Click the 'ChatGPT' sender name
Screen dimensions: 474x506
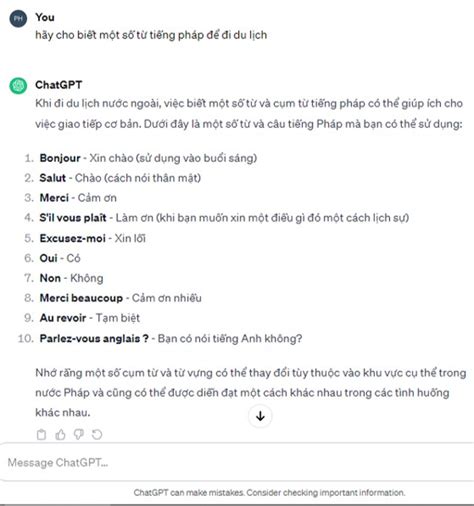(59, 85)
